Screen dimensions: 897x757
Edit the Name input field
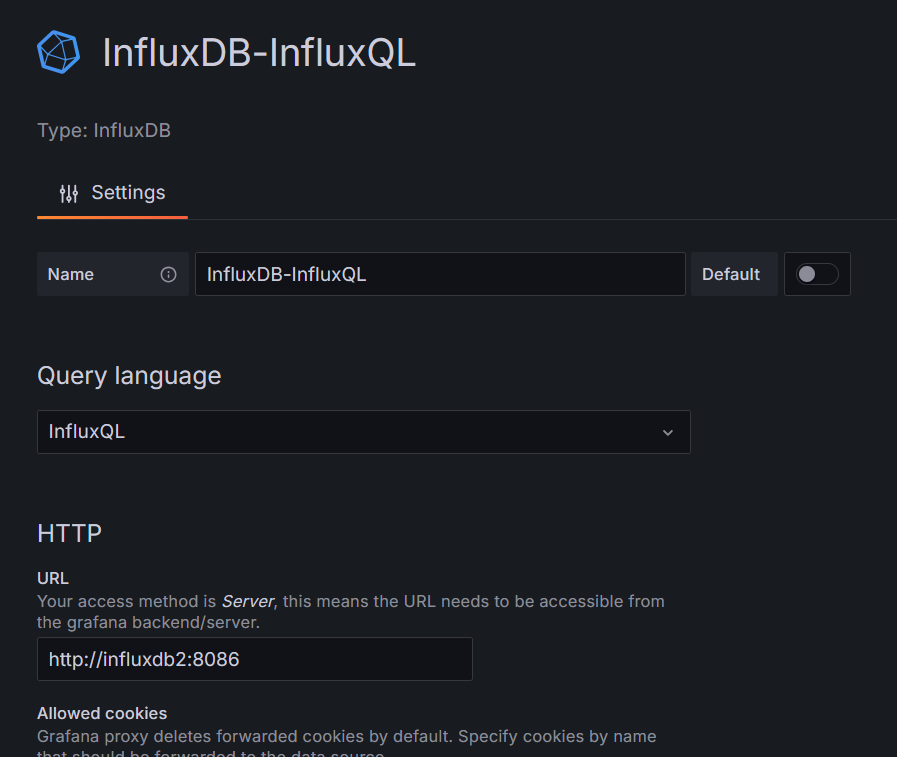[440, 274]
